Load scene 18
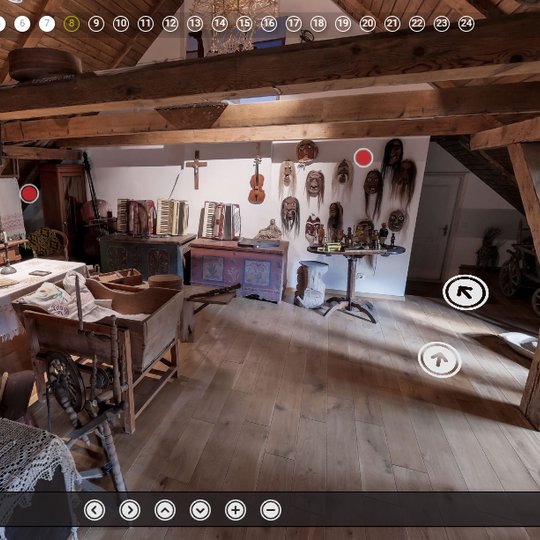Image resolution: width=540 pixels, height=540 pixels. [318, 24]
